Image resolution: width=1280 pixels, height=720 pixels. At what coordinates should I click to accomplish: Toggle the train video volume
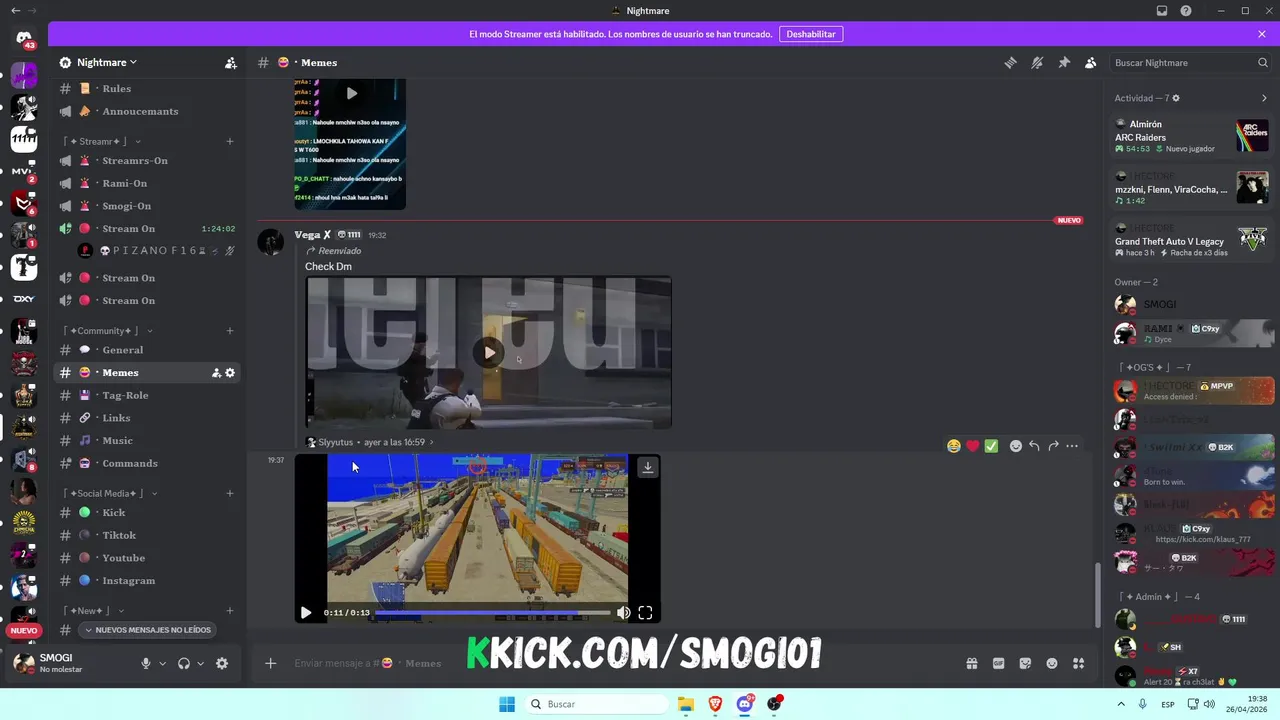point(623,613)
